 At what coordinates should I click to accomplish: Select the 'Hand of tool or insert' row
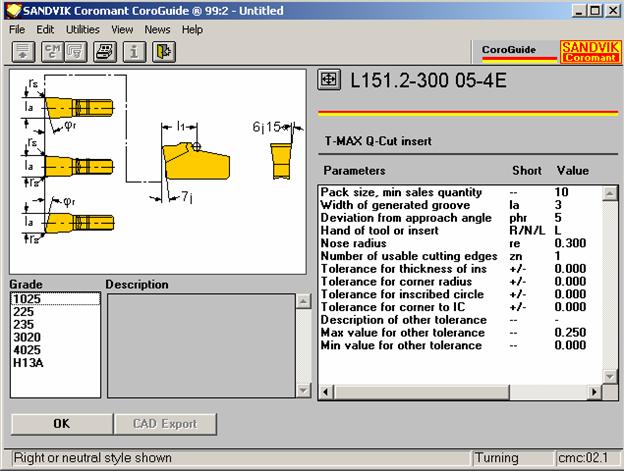pyautogui.click(x=460, y=230)
